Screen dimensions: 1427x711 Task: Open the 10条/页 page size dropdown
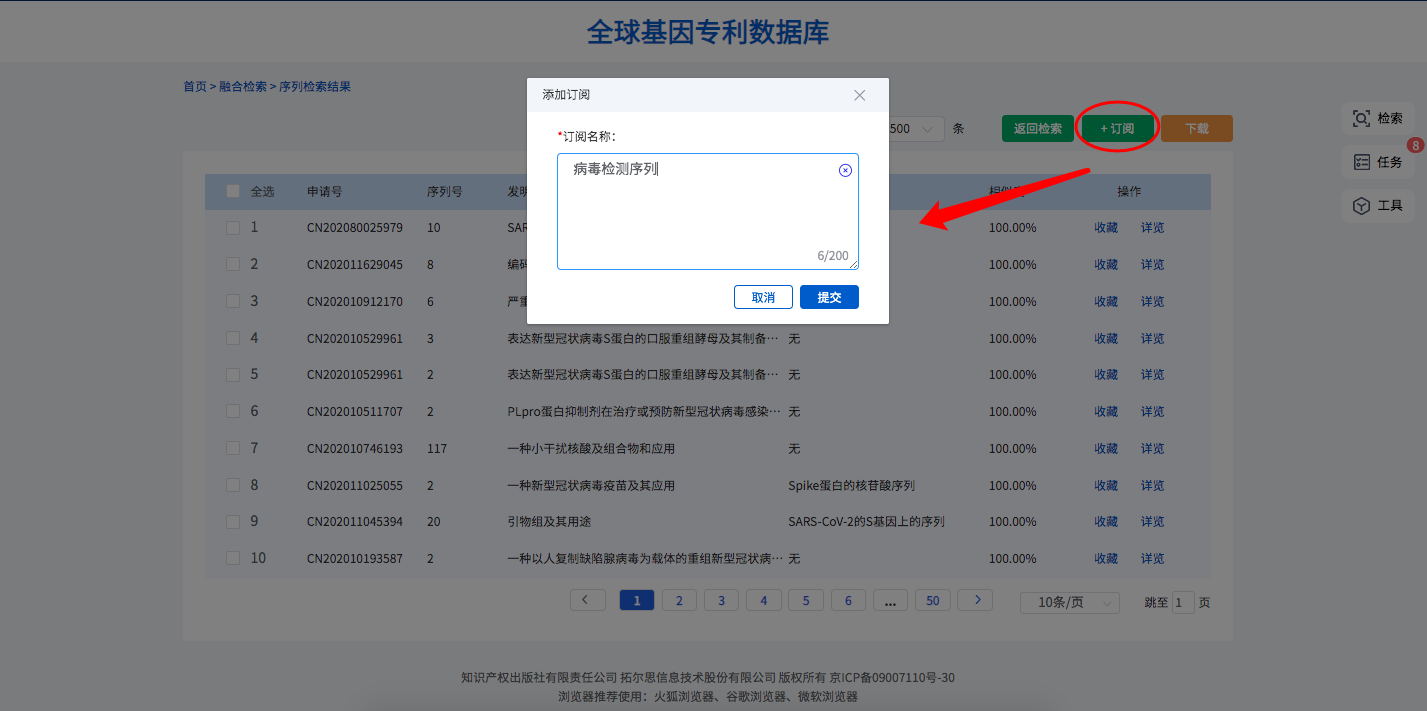coord(1069,602)
